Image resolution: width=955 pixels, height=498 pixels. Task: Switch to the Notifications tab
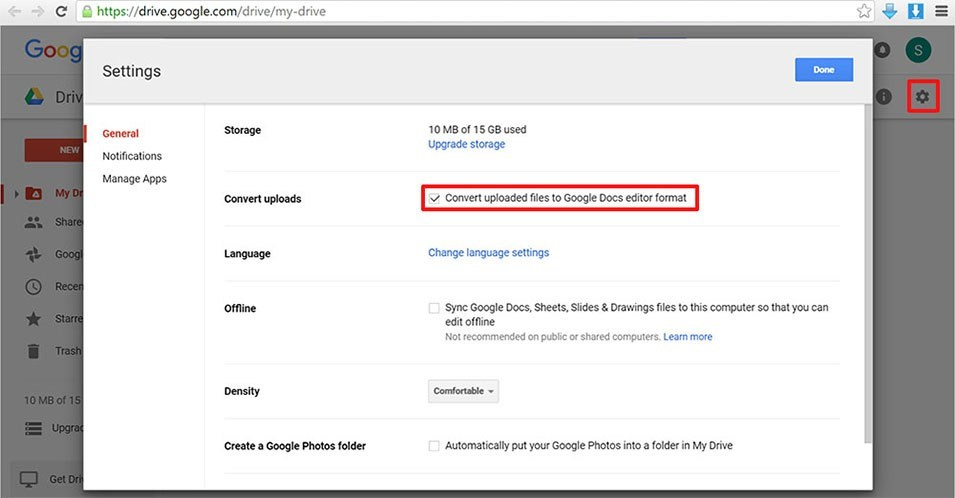coord(132,156)
